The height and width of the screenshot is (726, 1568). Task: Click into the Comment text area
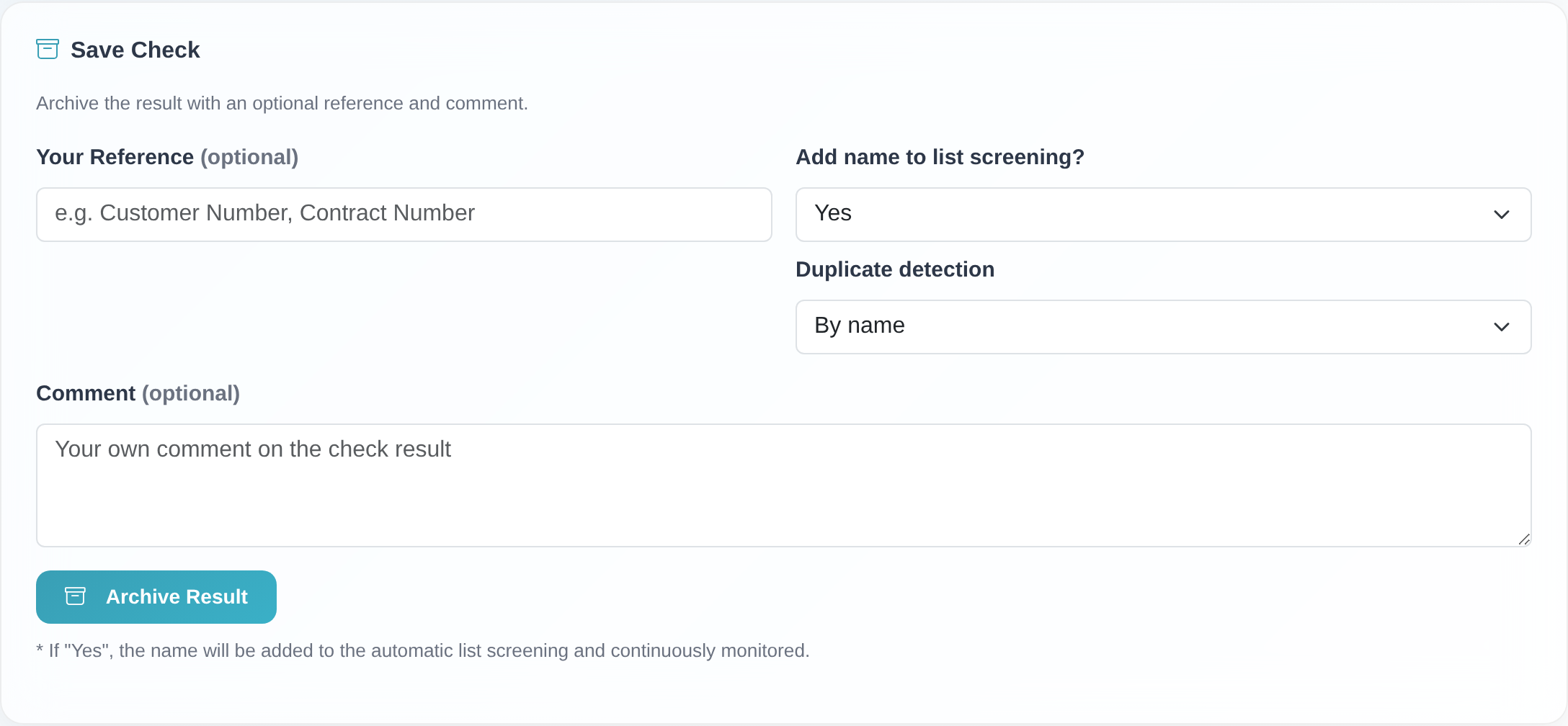click(784, 485)
